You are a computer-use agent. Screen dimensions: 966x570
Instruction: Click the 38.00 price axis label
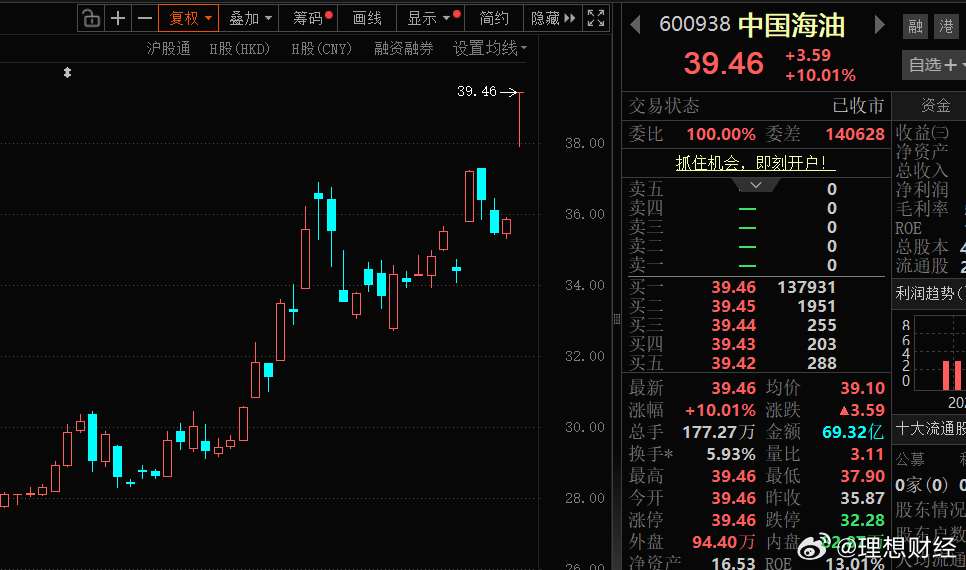point(585,144)
